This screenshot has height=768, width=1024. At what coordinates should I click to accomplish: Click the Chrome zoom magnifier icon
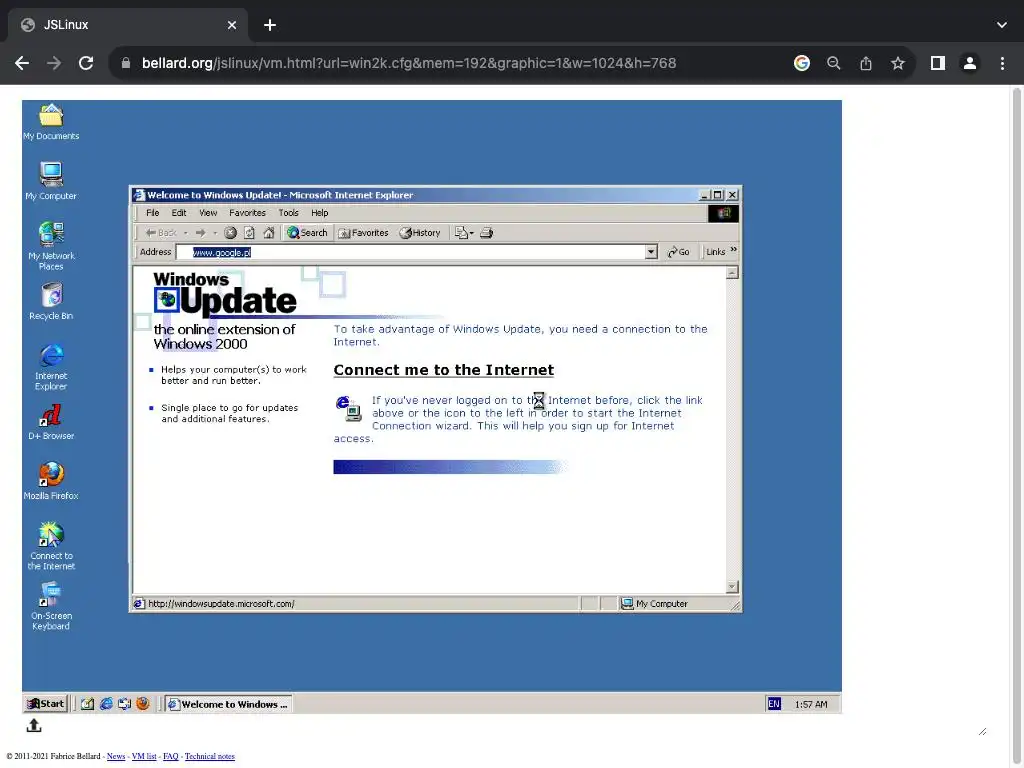[833, 63]
